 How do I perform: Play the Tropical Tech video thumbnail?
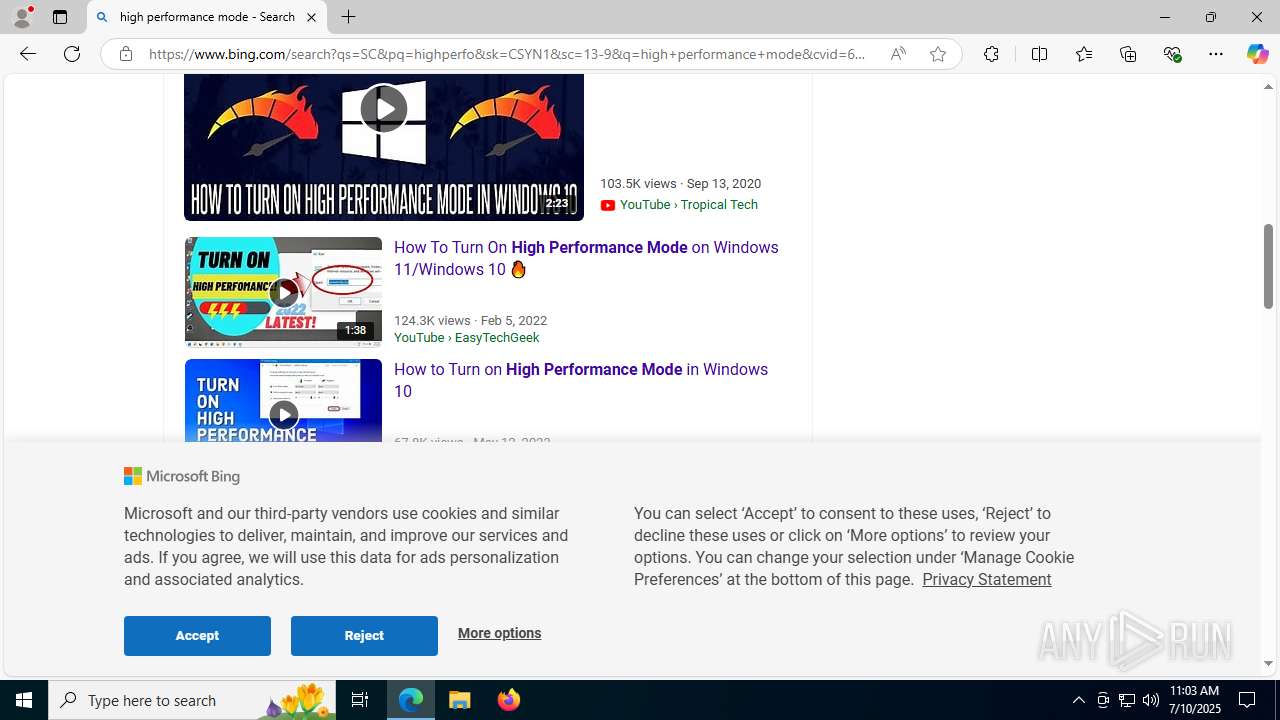pyautogui.click(x=384, y=147)
